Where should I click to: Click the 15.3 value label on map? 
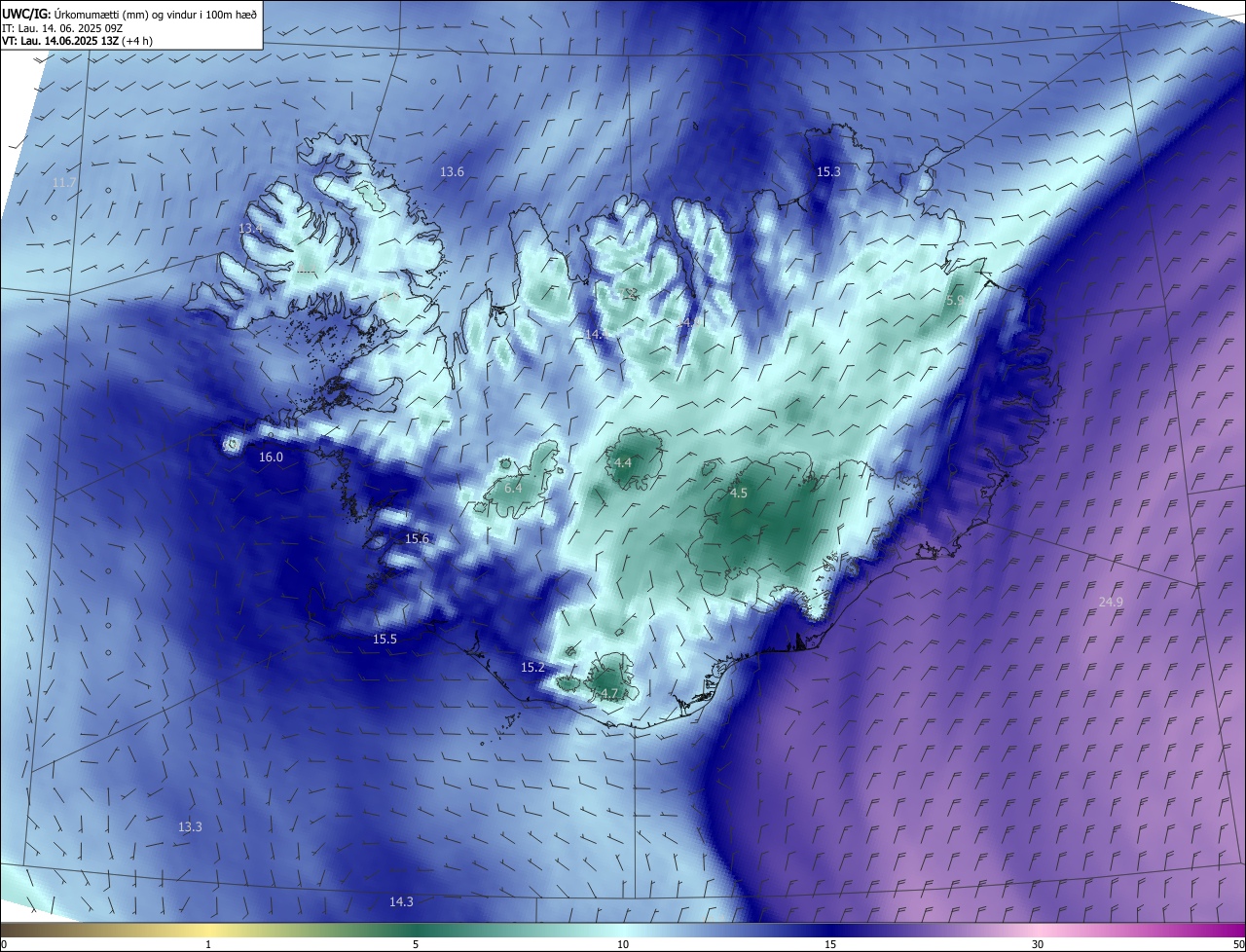[828, 172]
